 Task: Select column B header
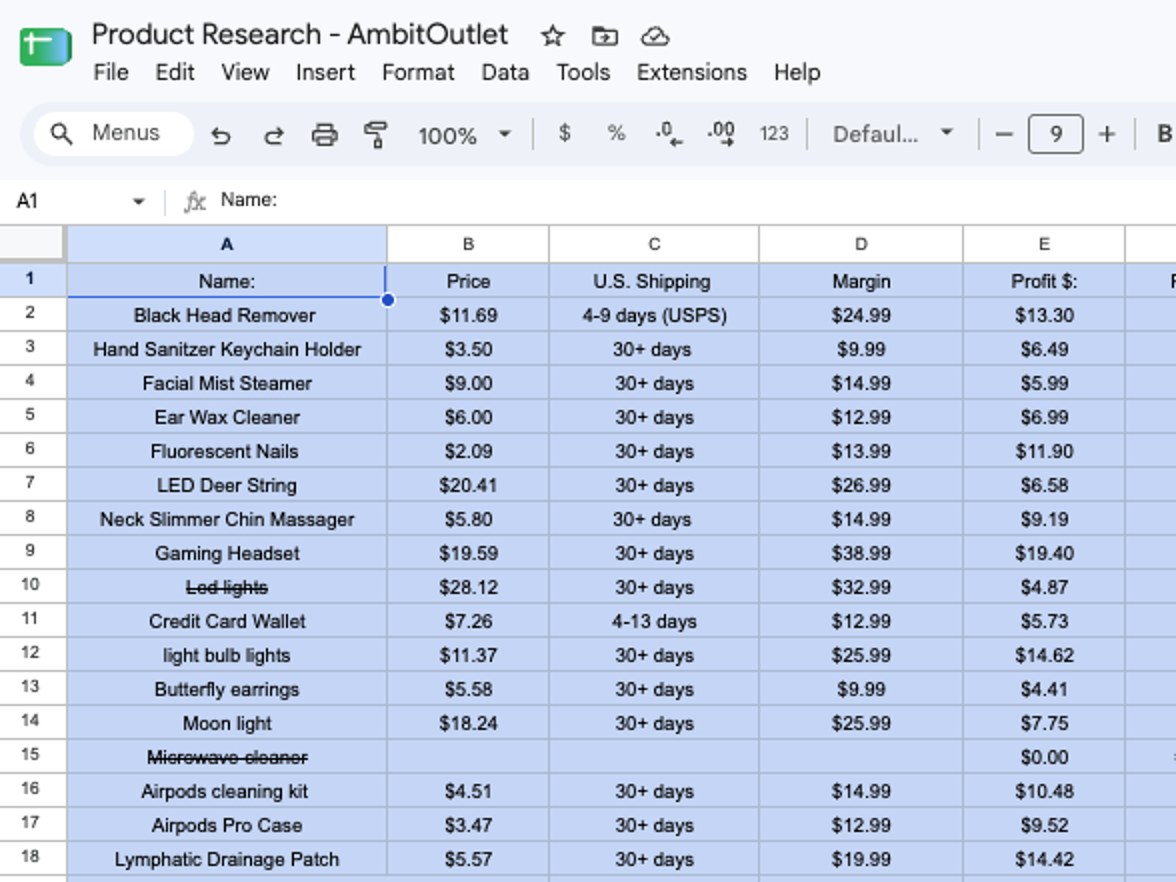coord(468,244)
